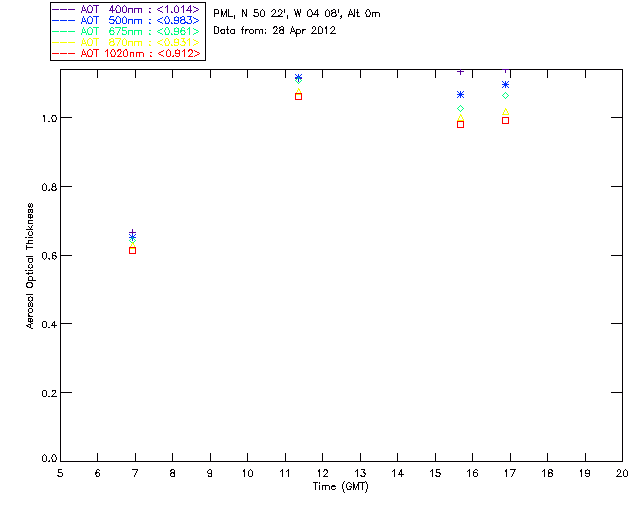The width and height of the screenshot is (640, 512).
Task: Click the blue asterisk marker before time 16
Action: (460, 95)
